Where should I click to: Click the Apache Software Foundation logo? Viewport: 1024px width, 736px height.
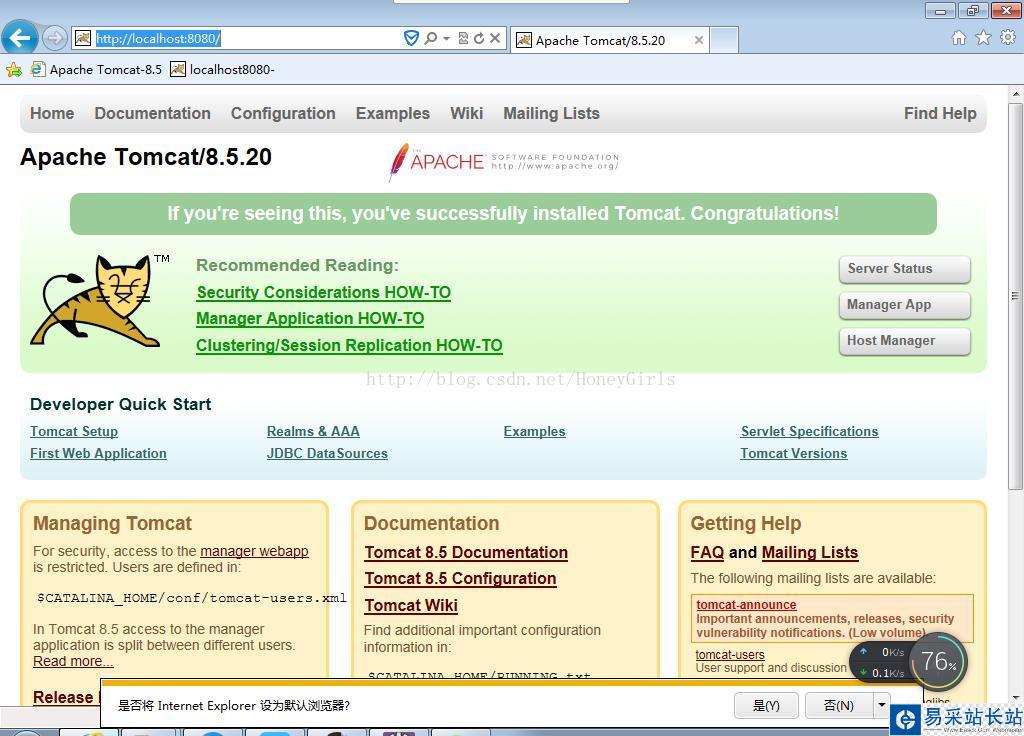[x=504, y=161]
